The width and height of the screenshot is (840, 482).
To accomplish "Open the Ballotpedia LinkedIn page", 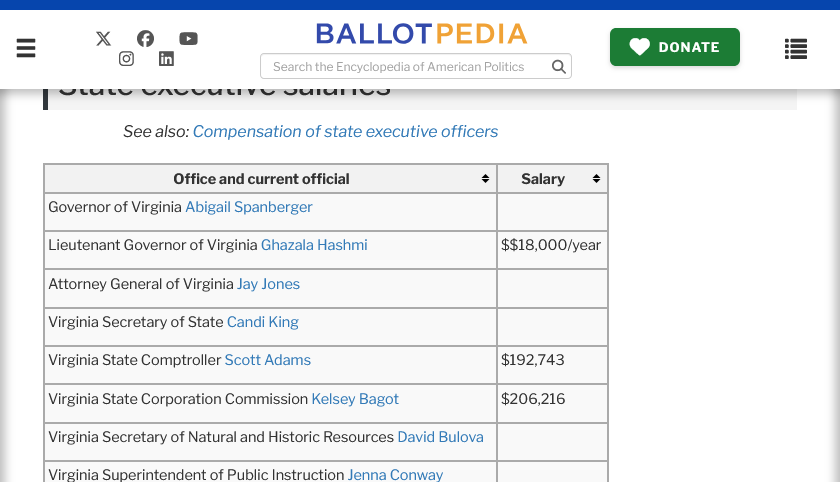I will point(166,59).
